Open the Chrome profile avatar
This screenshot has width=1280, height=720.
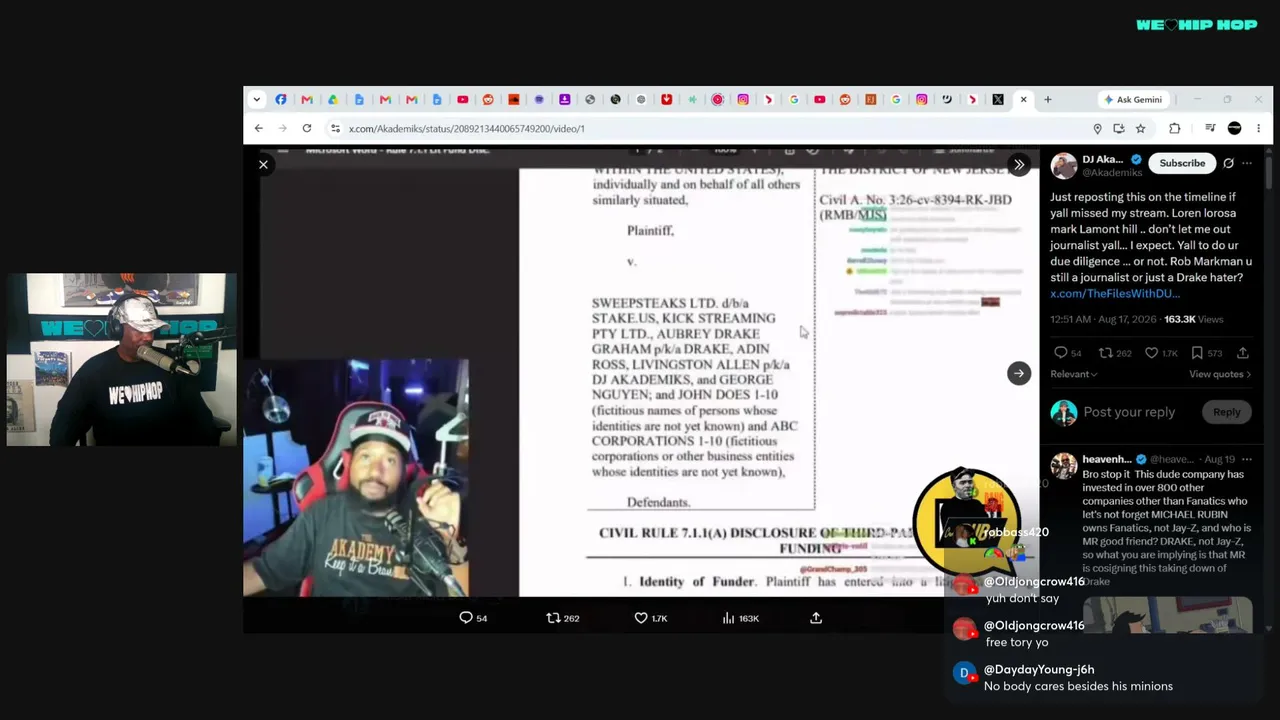(1234, 128)
